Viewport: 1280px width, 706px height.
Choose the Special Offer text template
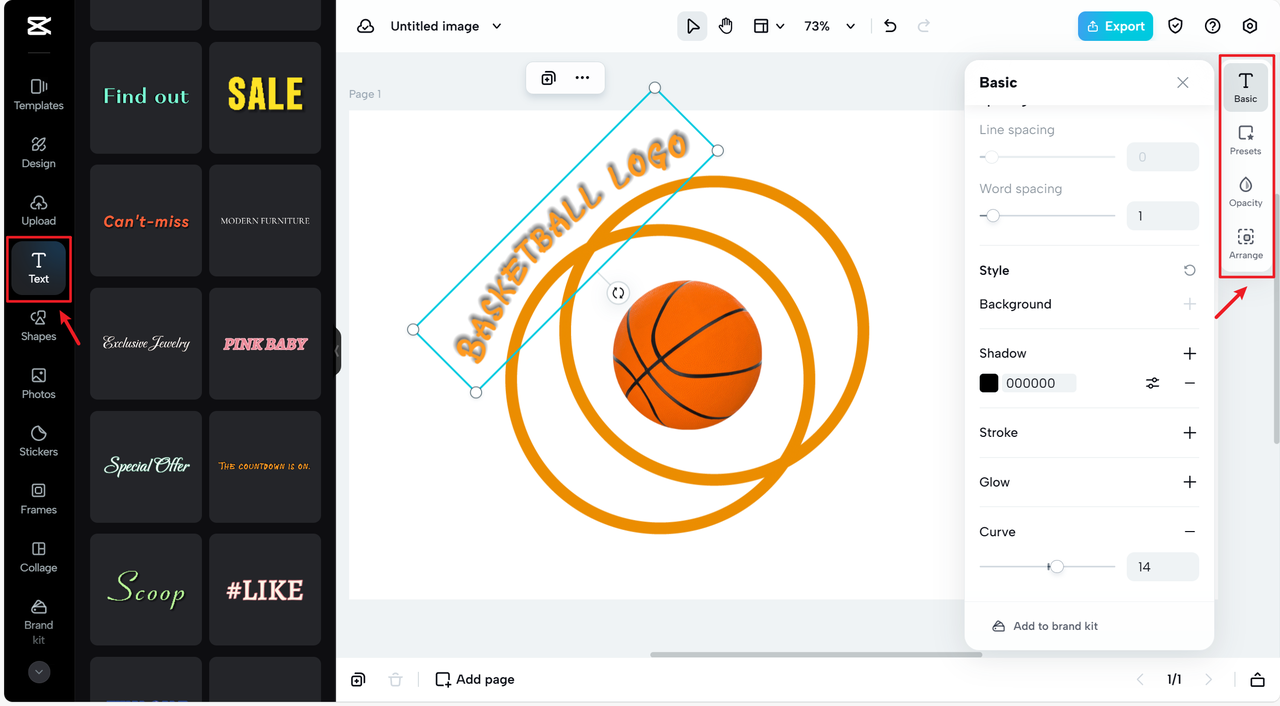click(x=146, y=467)
